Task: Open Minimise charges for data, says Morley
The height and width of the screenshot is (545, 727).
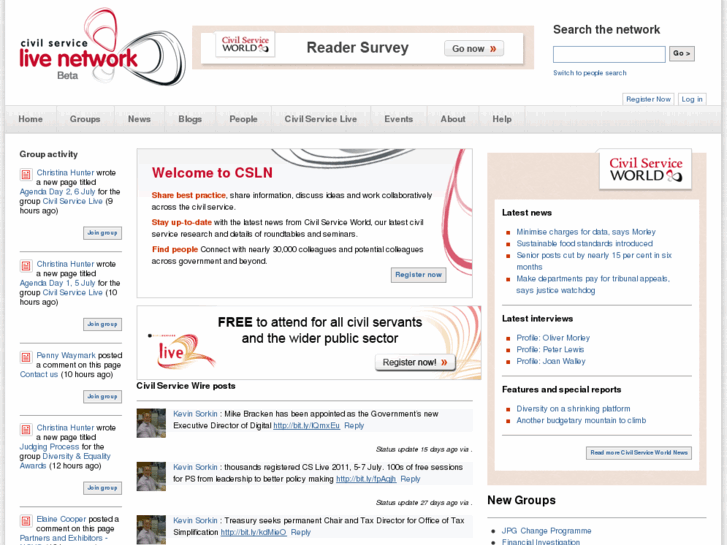Action: coord(586,232)
